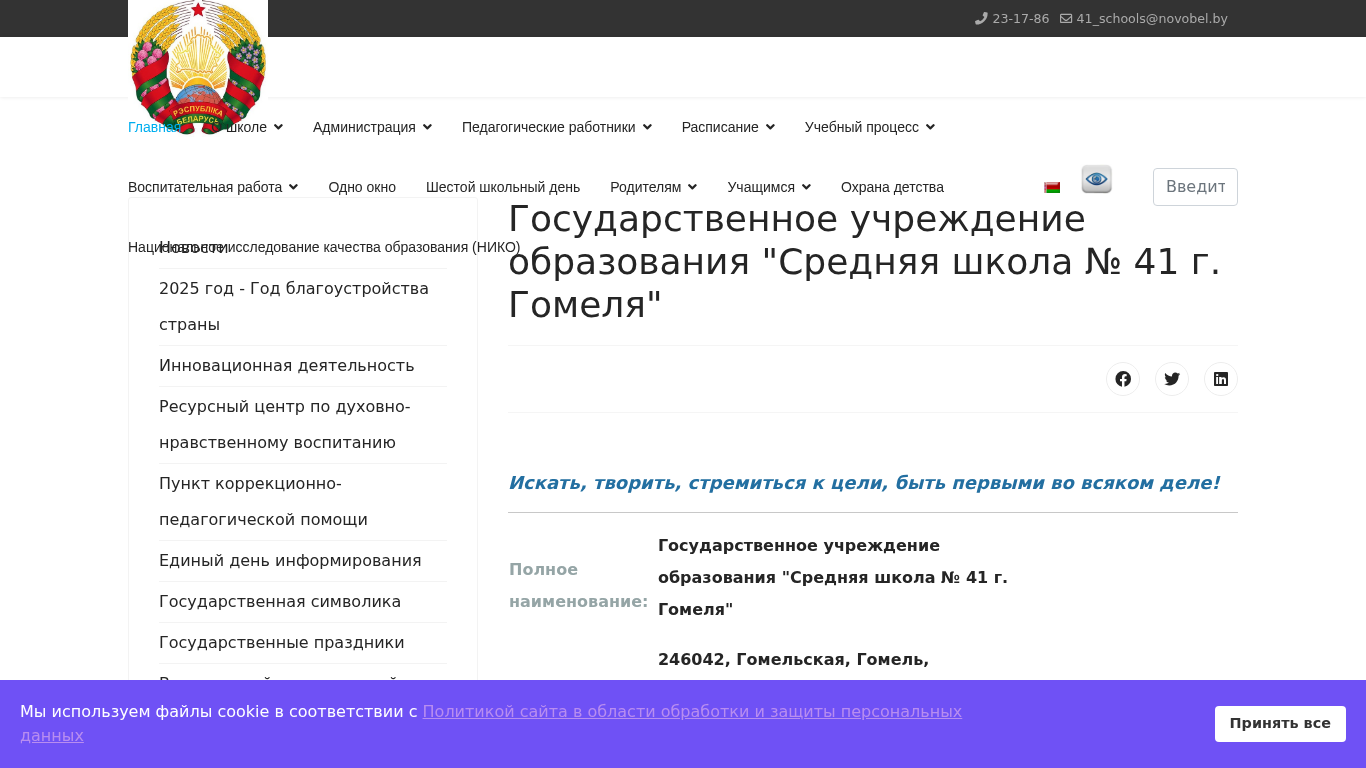Image resolution: width=1366 pixels, height=768 pixels.
Task: Share the page on LinkedIn
Action: pos(1221,379)
